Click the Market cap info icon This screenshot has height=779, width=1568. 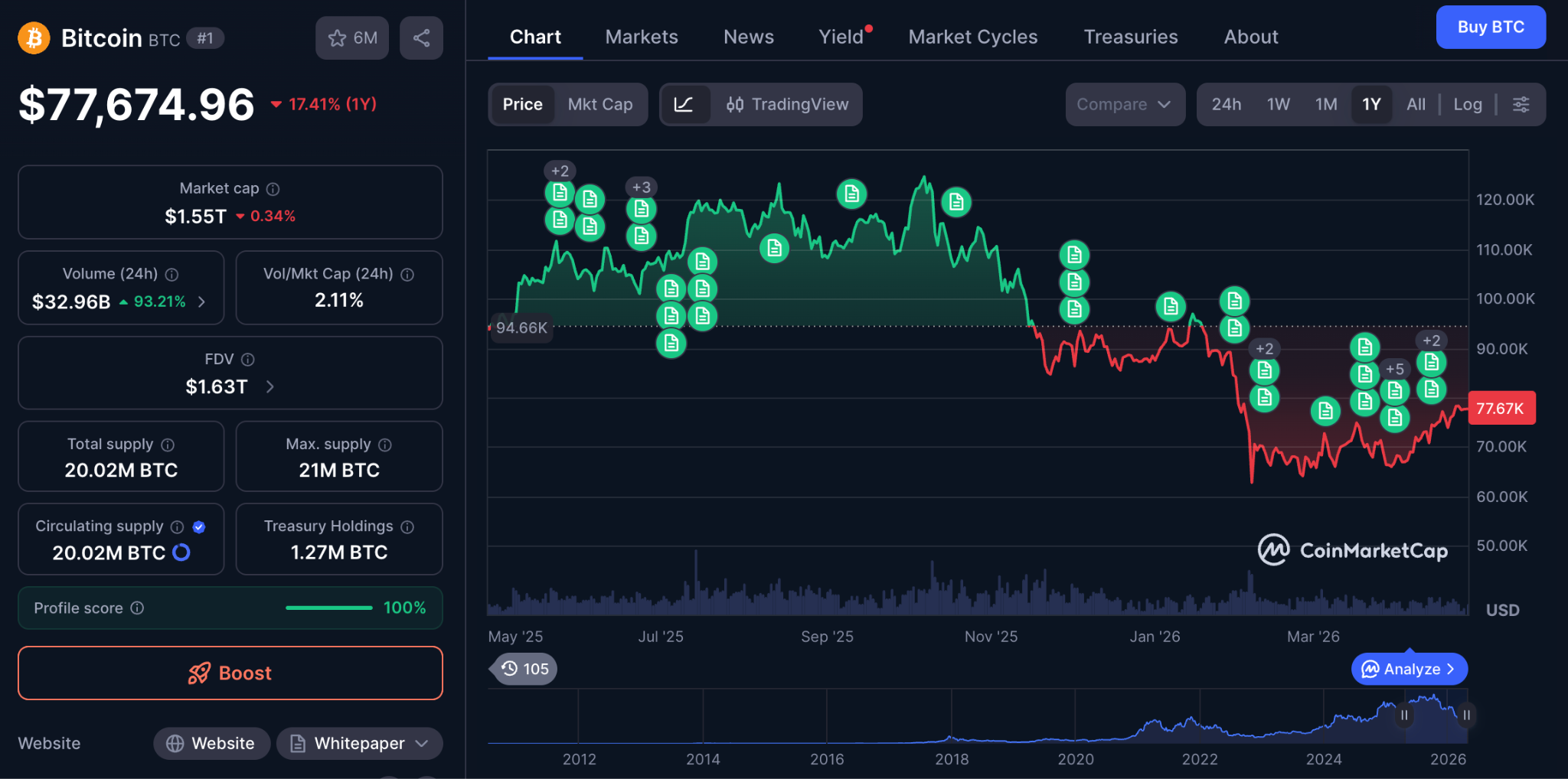273,189
